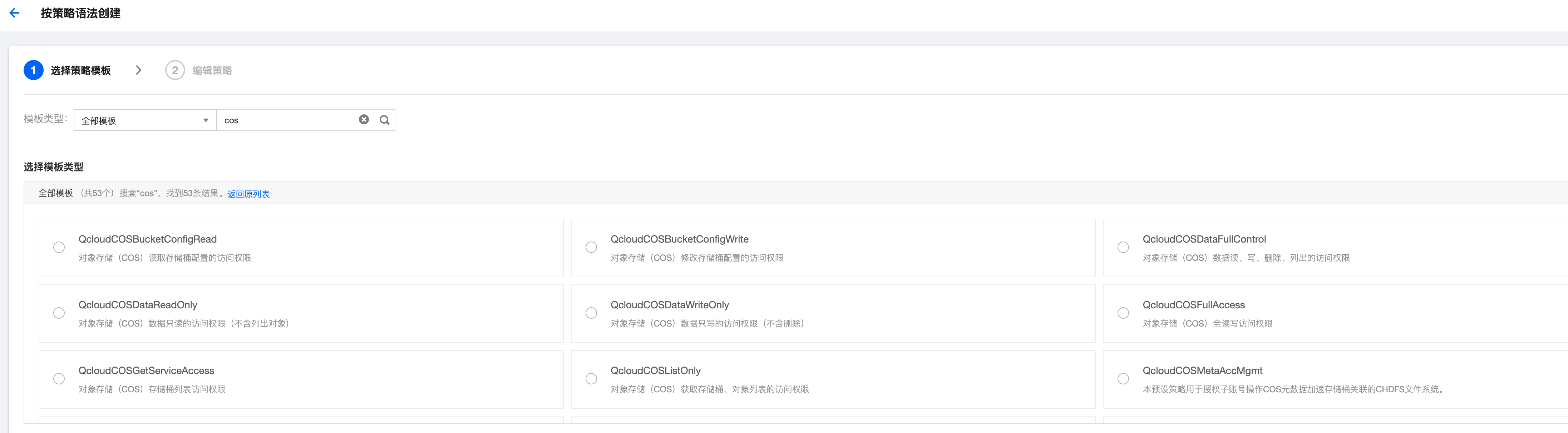Select QcloudCOSDataFullControl radio button
1568x433 pixels.
pyautogui.click(x=1123, y=248)
